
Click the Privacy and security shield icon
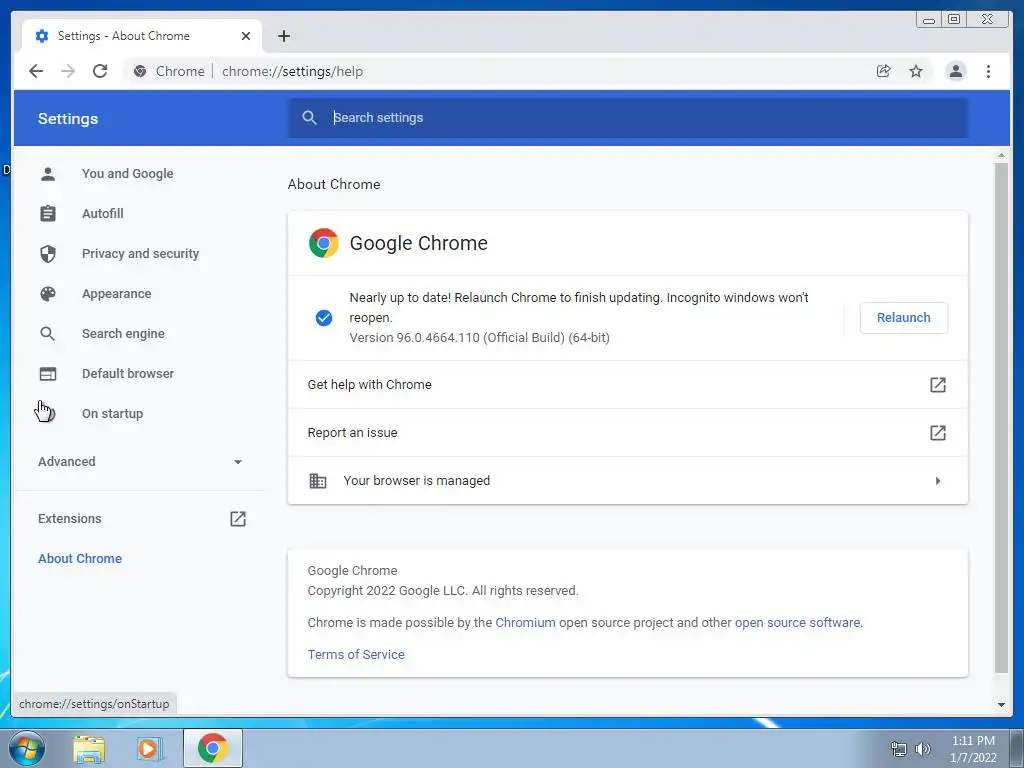[48, 253]
